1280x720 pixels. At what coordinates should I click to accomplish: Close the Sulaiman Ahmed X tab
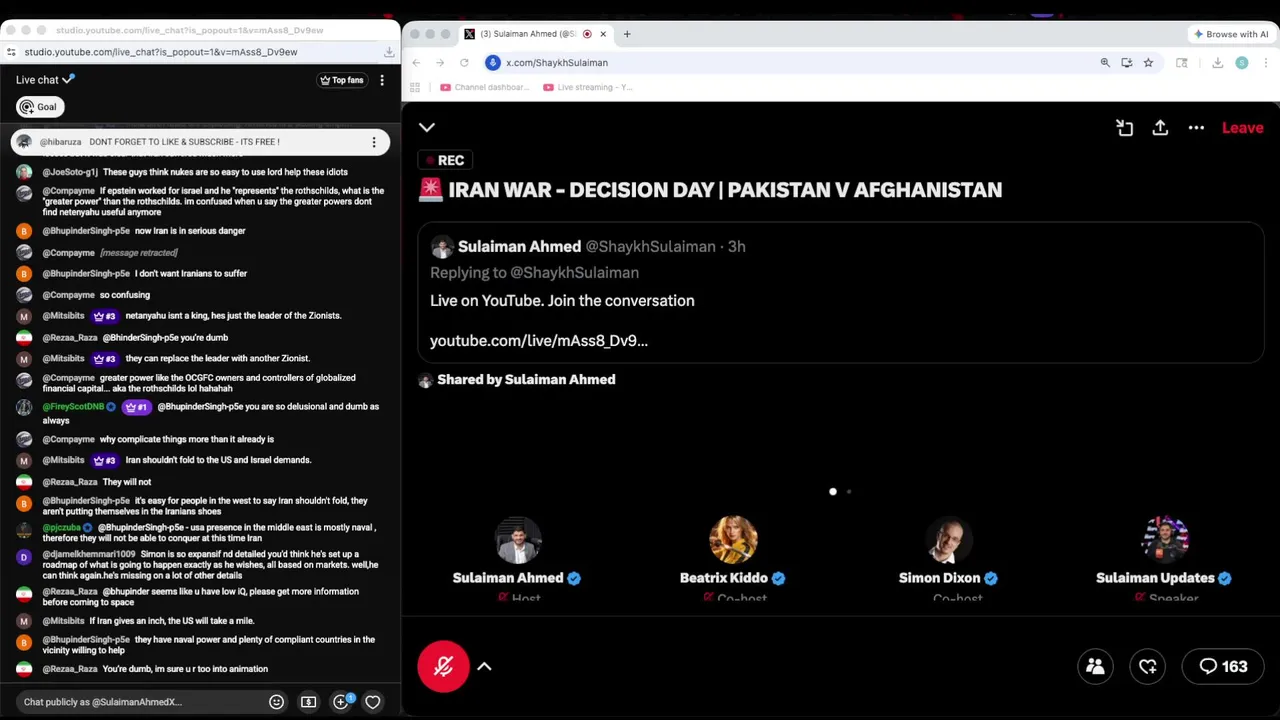coord(603,34)
